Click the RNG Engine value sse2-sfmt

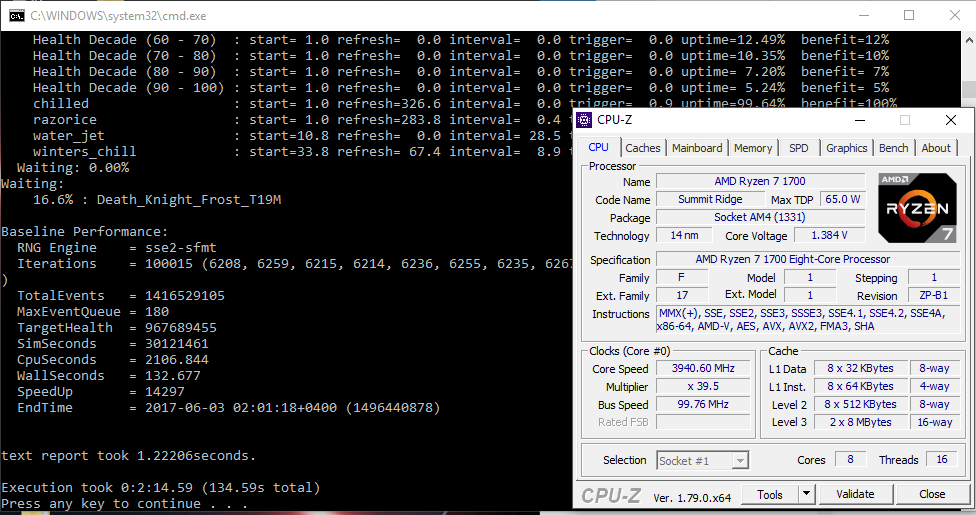181,248
